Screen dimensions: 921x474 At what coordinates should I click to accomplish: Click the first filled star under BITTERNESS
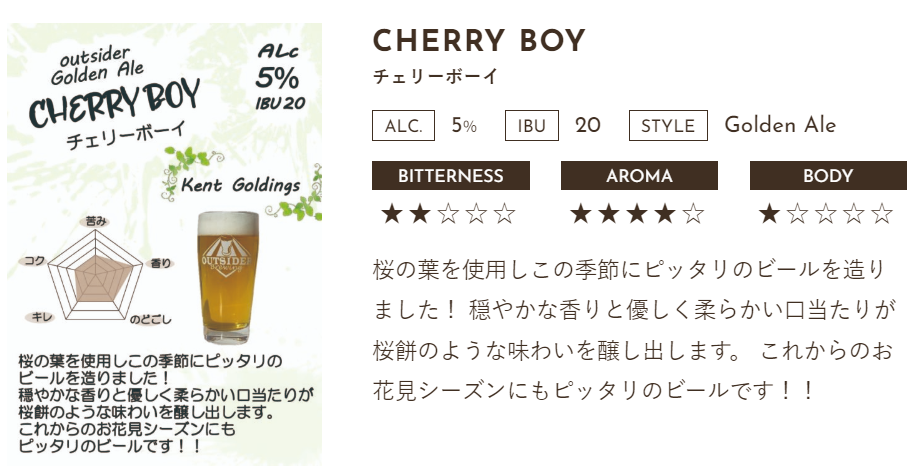(x=391, y=213)
